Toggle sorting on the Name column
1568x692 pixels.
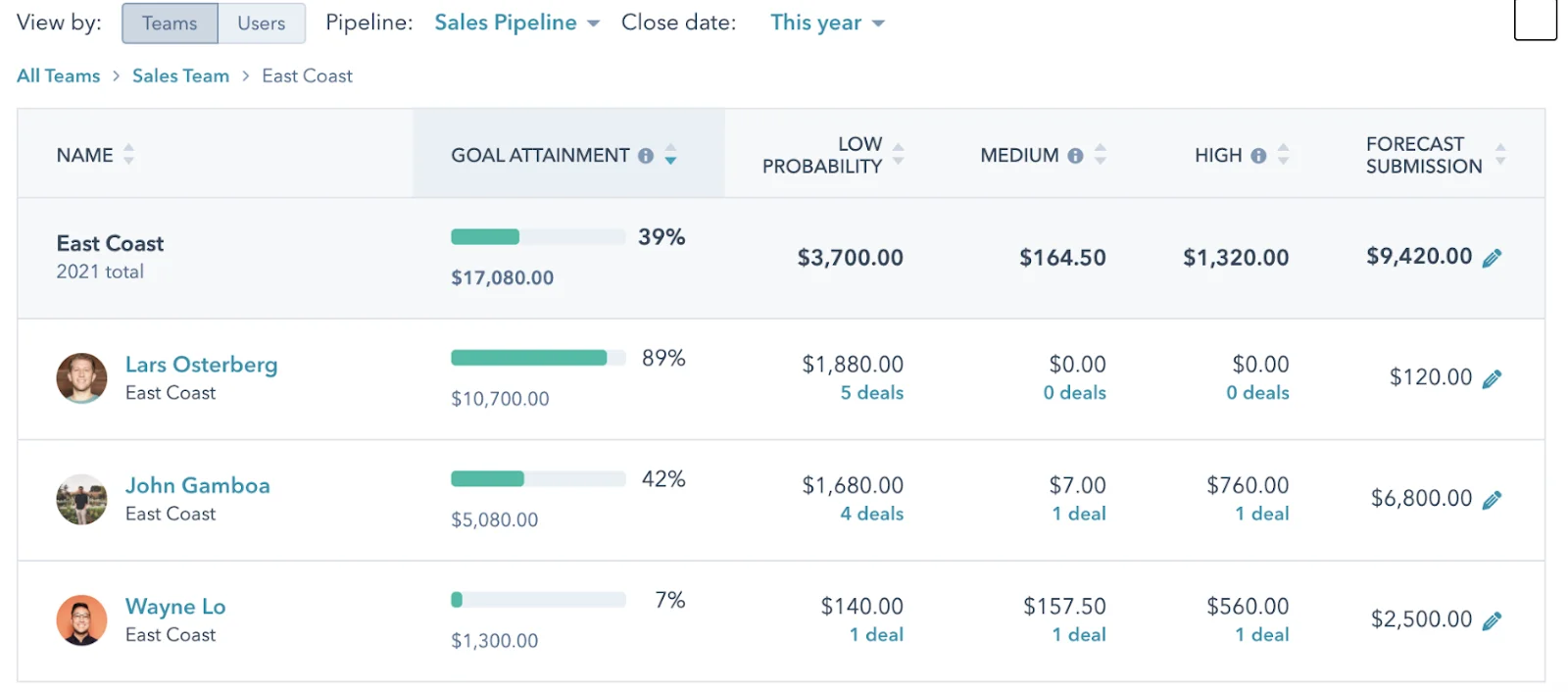128,154
